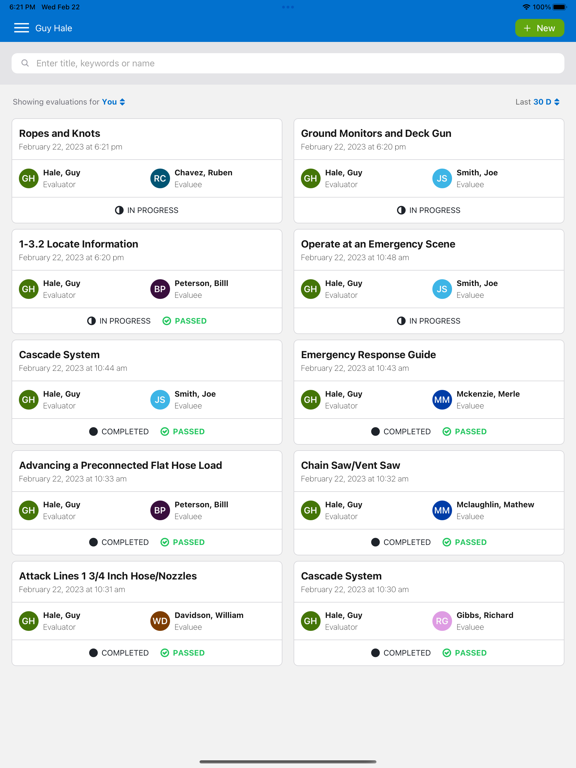Screen dimensions: 576x768
Task: Expand the 'You' evaluations filter dropdown
Action: tap(114, 102)
